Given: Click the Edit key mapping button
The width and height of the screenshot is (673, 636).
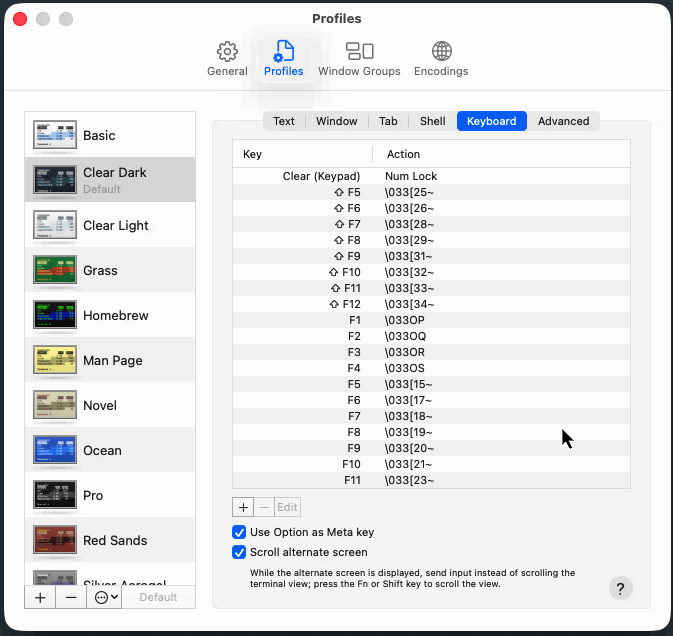Looking at the screenshot, I should click(287, 507).
